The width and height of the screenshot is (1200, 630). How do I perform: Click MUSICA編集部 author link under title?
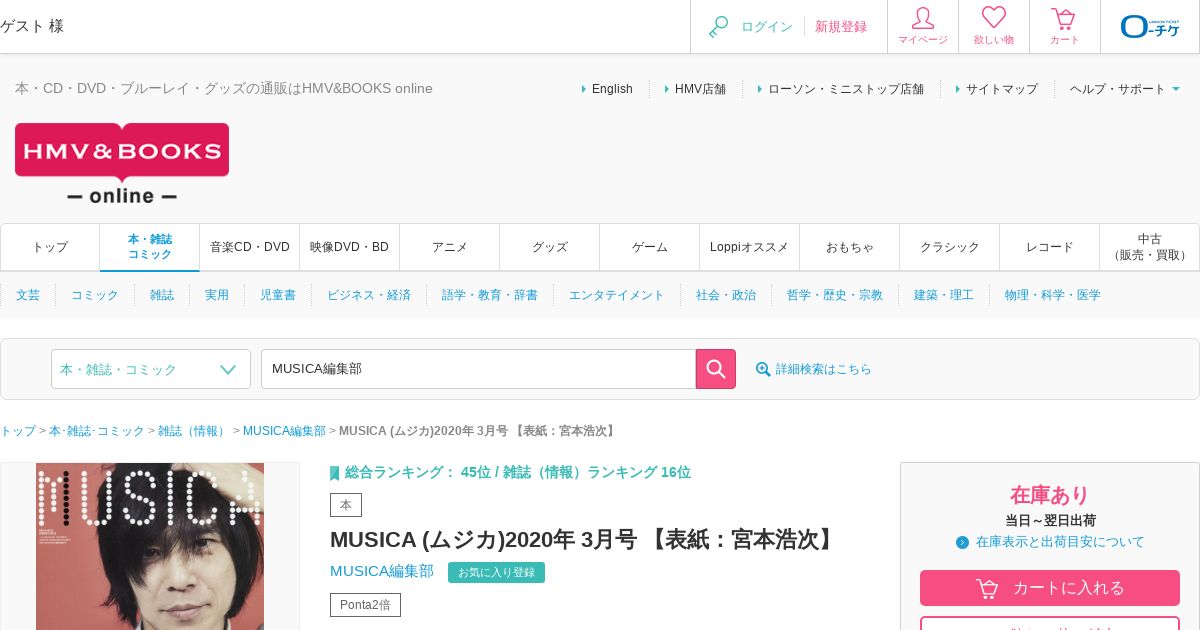click(382, 571)
